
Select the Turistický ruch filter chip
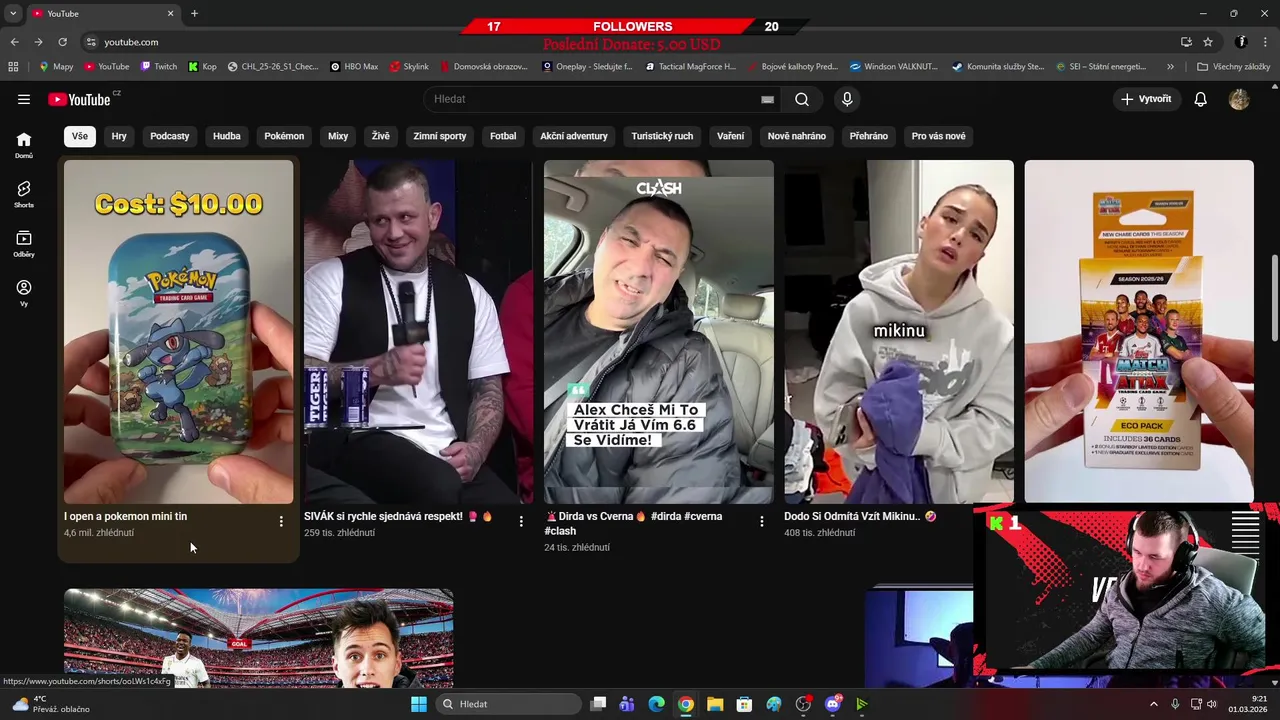click(x=662, y=136)
